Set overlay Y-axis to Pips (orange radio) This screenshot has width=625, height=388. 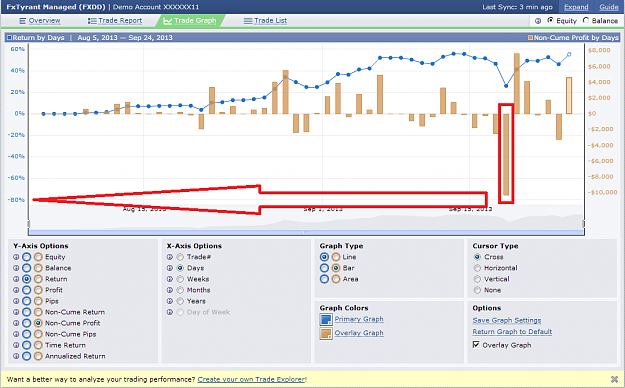pos(38,301)
